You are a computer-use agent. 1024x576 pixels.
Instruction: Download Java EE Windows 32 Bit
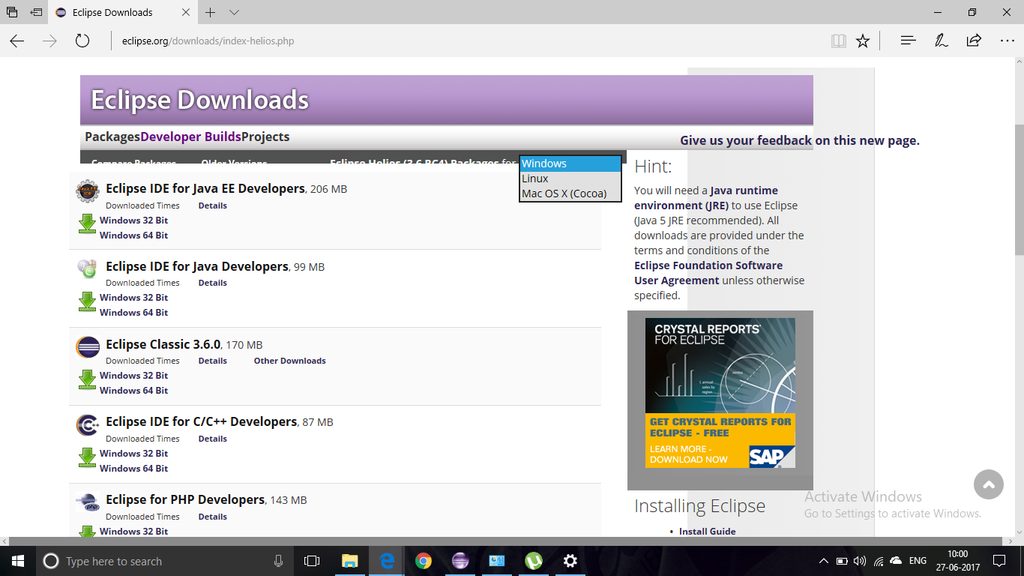(x=134, y=220)
